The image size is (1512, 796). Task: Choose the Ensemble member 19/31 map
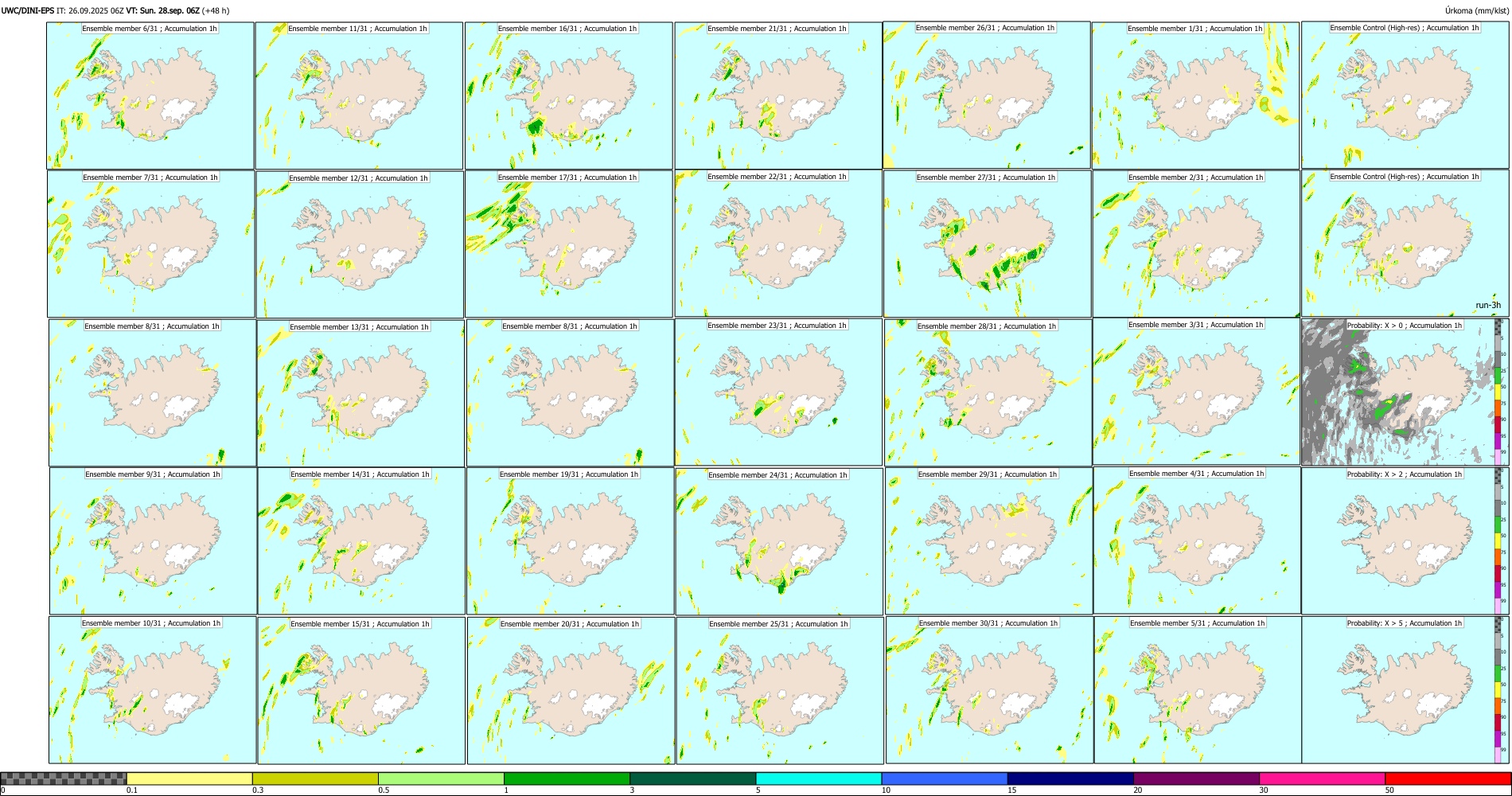click(570, 541)
